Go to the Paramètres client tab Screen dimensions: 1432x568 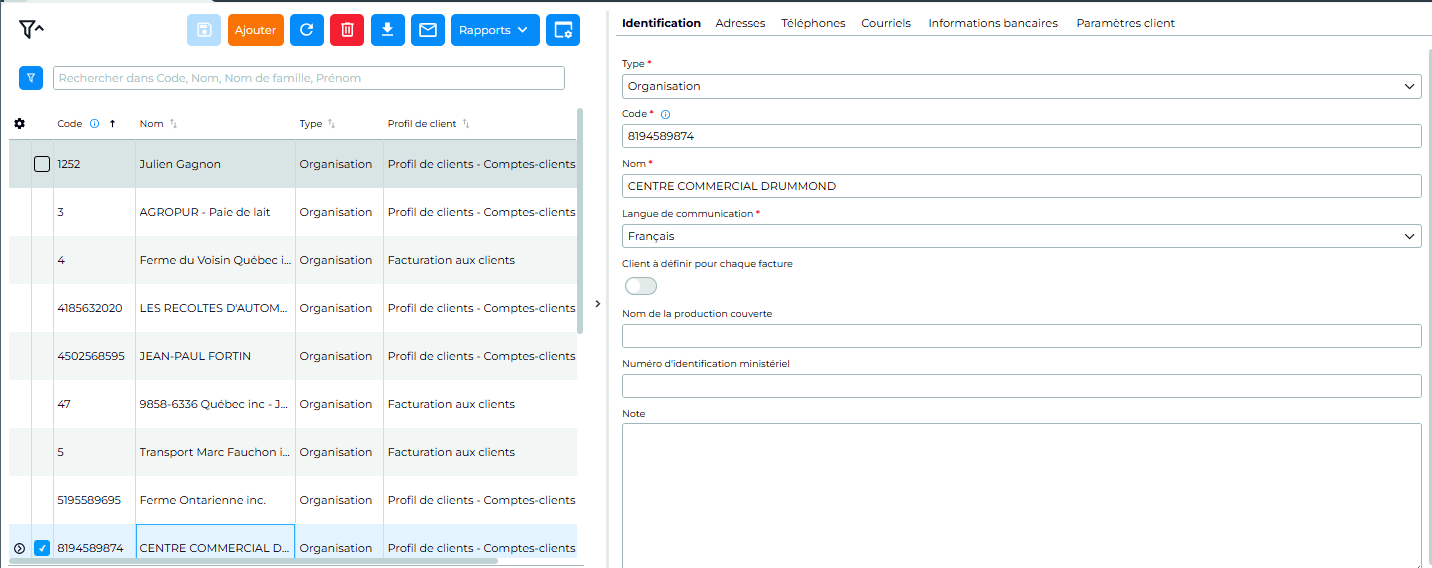point(1125,23)
